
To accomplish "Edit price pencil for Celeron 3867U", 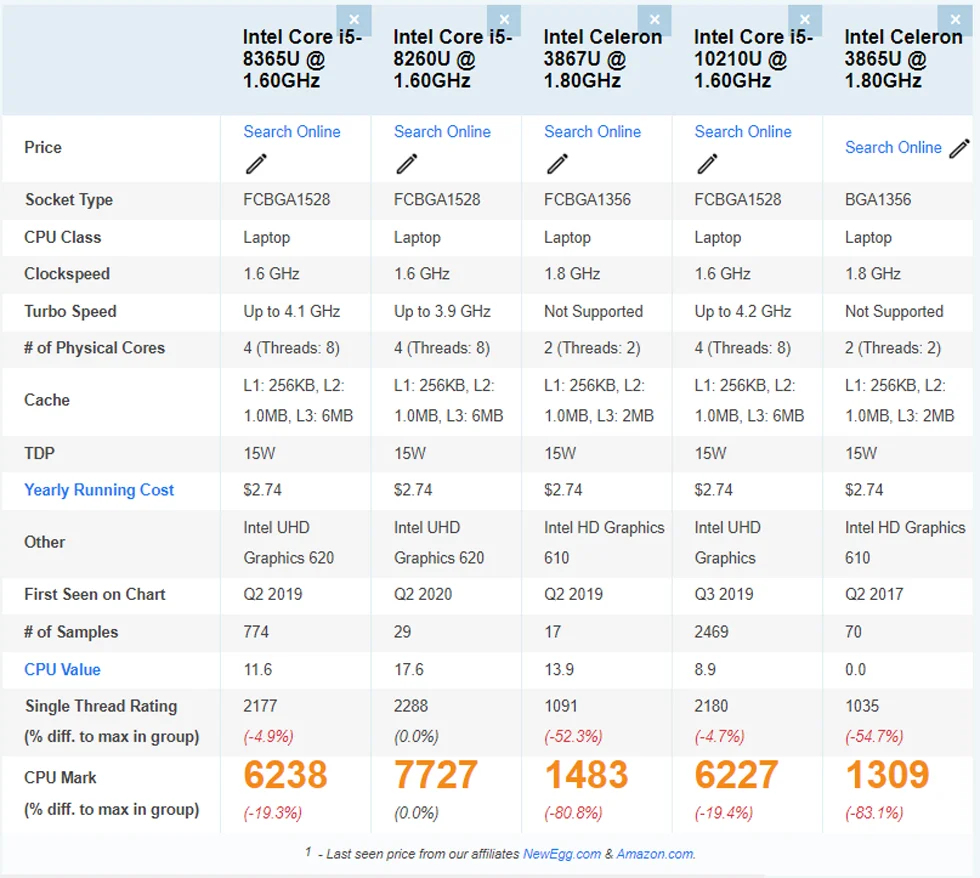I will (x=557, y=163).
